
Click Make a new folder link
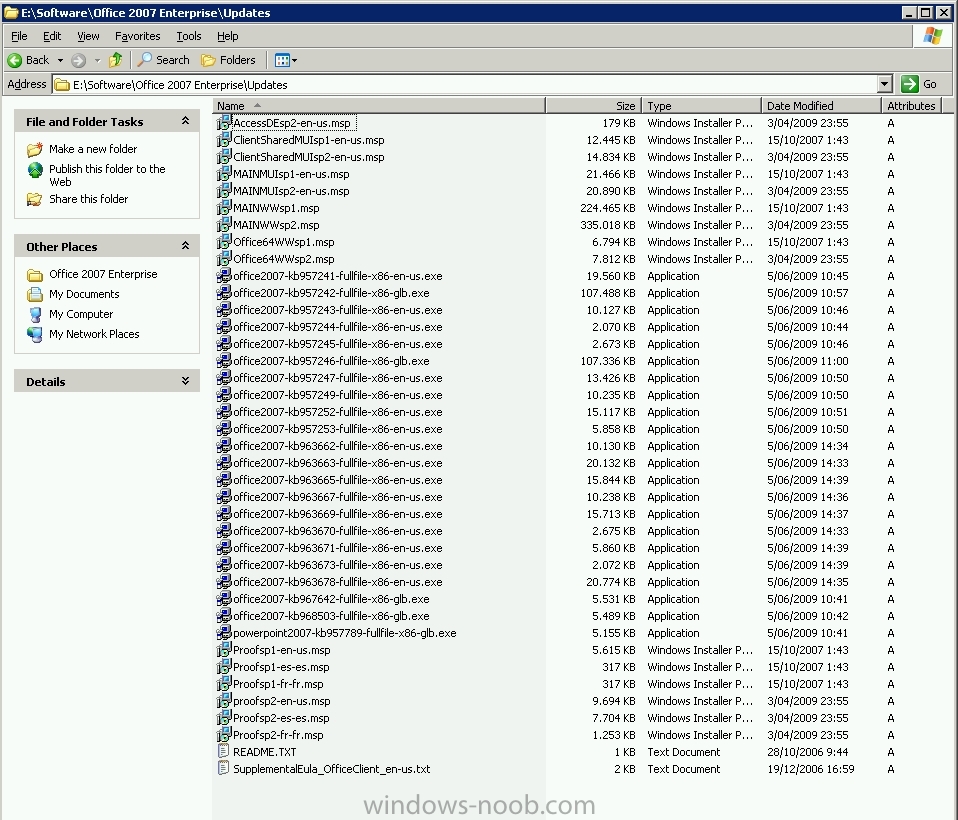pos(93,149)
